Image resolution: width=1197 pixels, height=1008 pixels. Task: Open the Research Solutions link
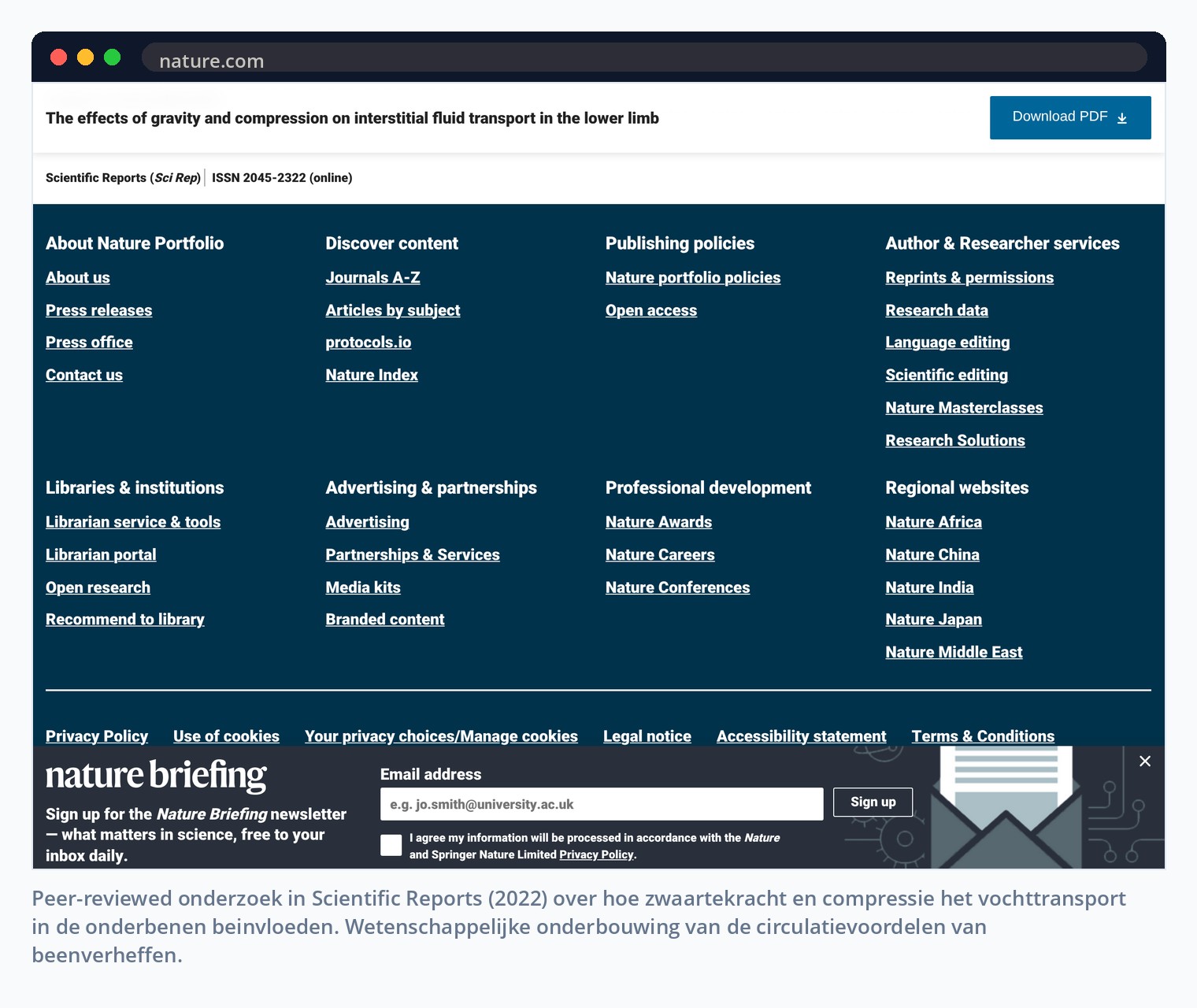coord(955,440)
